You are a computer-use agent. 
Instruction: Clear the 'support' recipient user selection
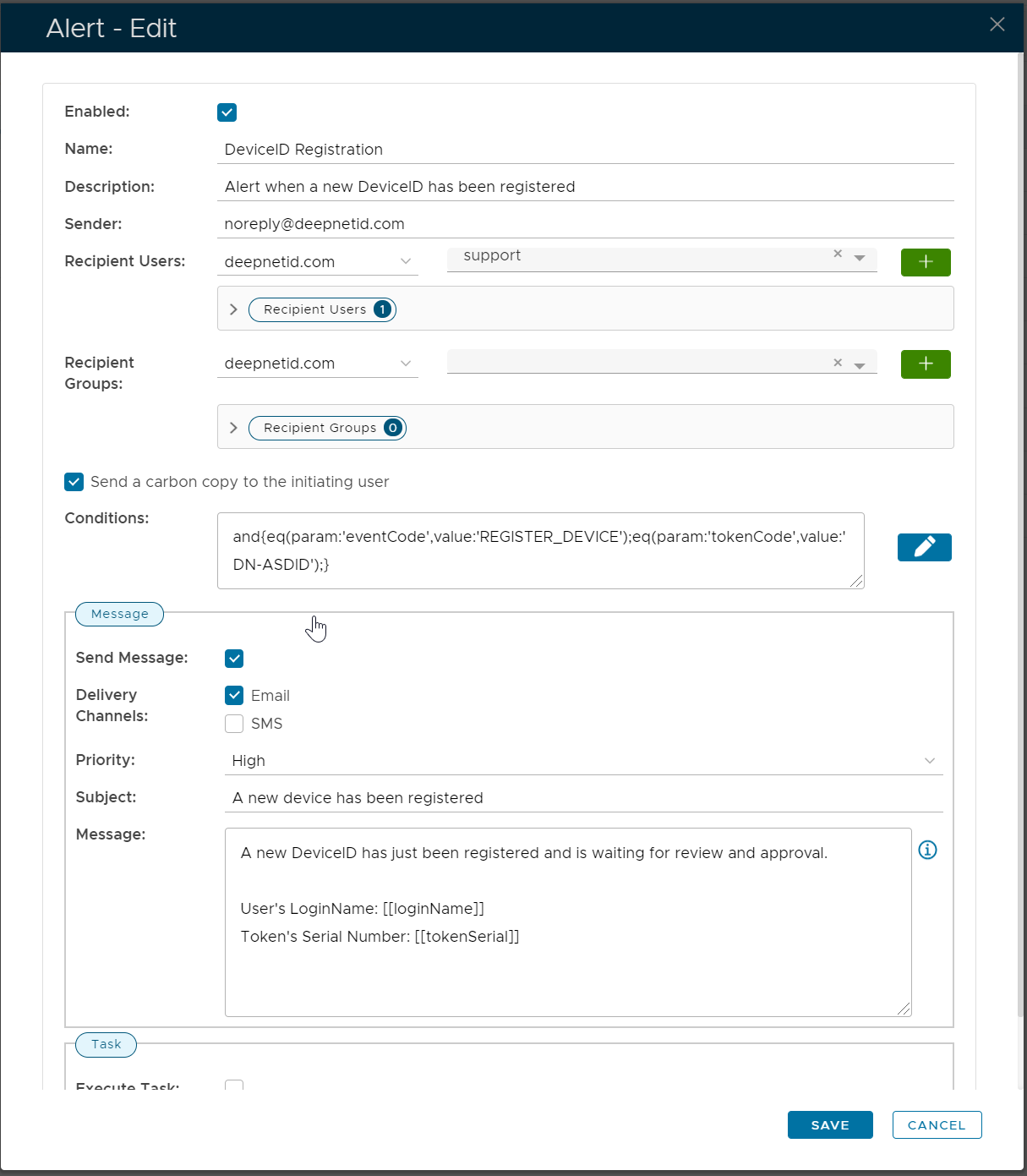point(838,254)
